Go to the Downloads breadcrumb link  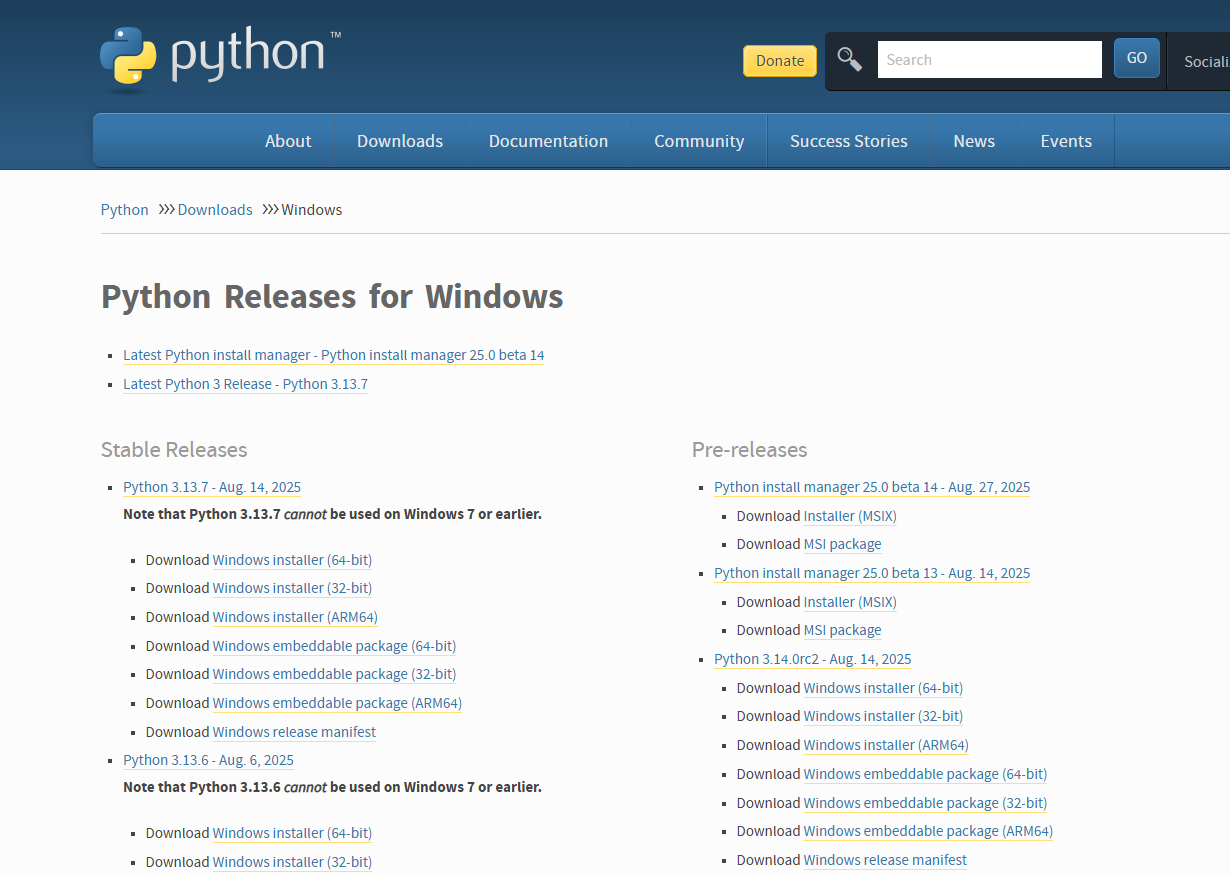point(215,209)
